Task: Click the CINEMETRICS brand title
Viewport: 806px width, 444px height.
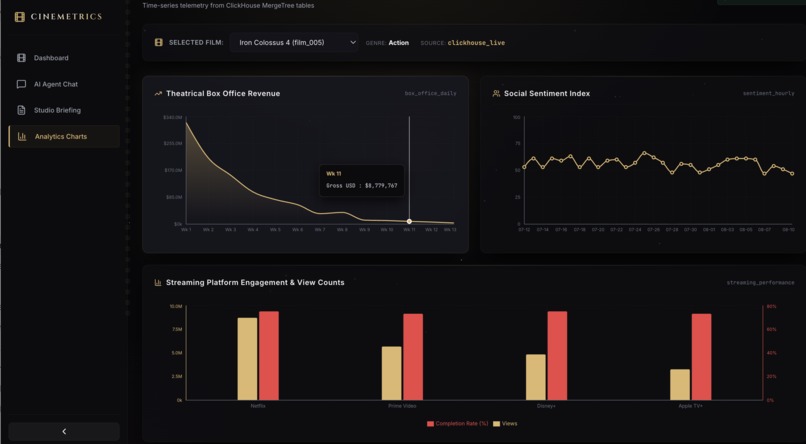Action: (66, 16)
